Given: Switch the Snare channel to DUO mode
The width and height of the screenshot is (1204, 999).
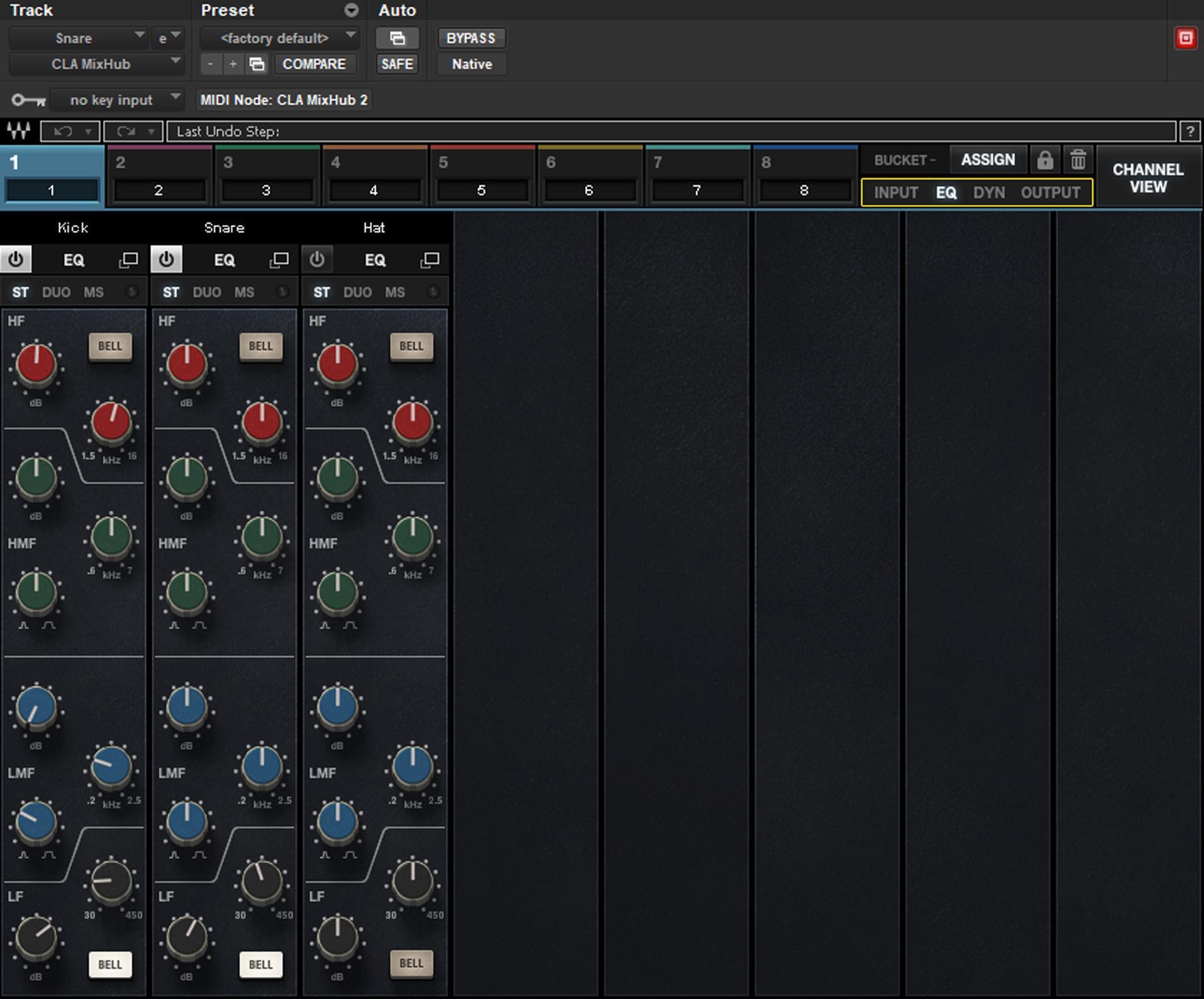Looking at the screenshot, I should 206,292.
